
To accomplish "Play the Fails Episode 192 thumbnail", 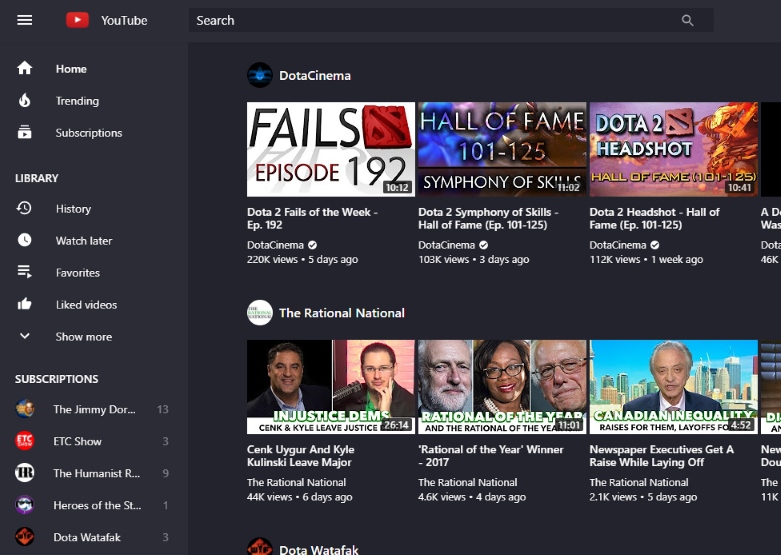I will coord(331,149).
